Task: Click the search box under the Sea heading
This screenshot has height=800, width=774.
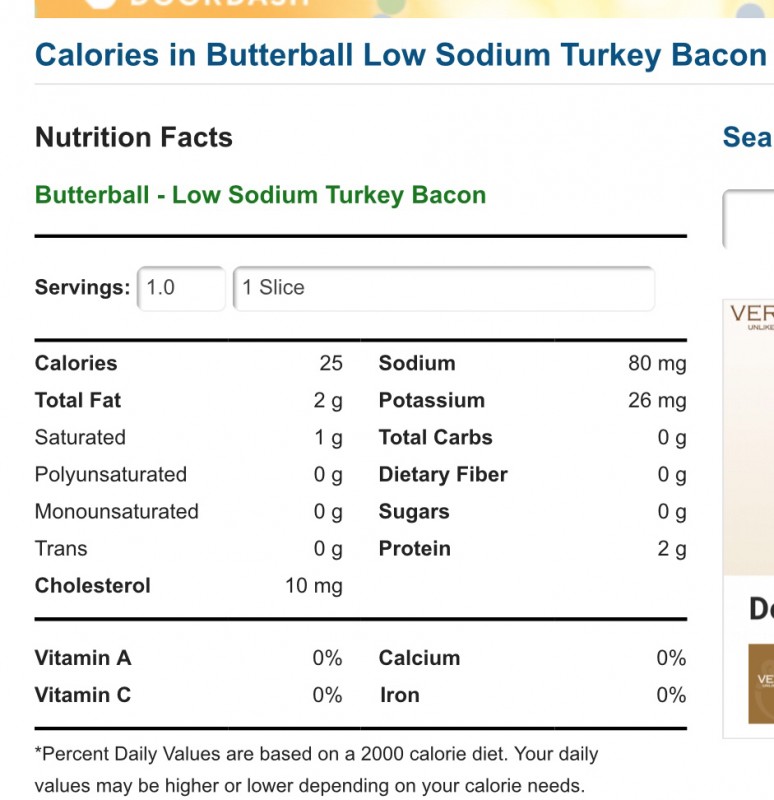Action: (748, 219)
